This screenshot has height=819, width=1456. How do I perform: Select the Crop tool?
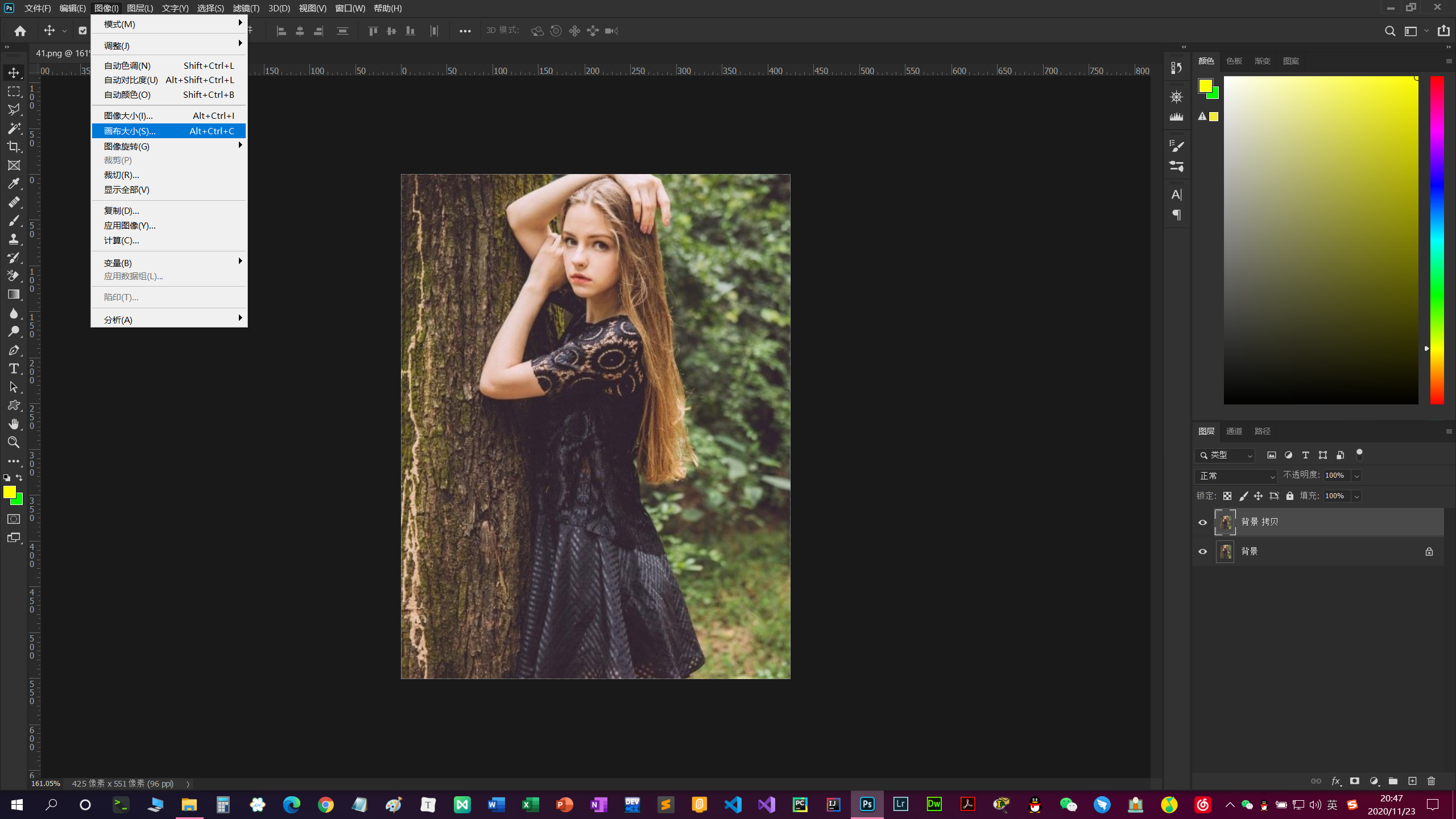(14, 147)
